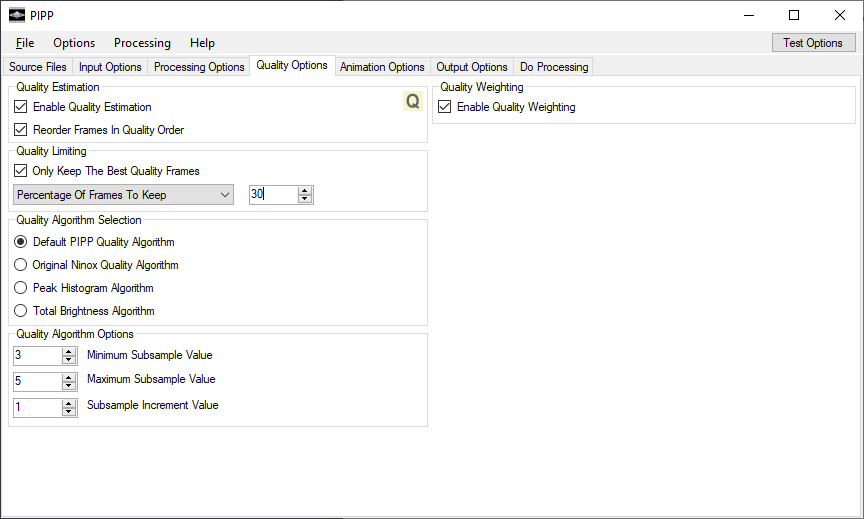This screenshot has height=519, width=864.
Task: Open Percentage Of Frames To Keep dropdown
Action: coord(123,194)
